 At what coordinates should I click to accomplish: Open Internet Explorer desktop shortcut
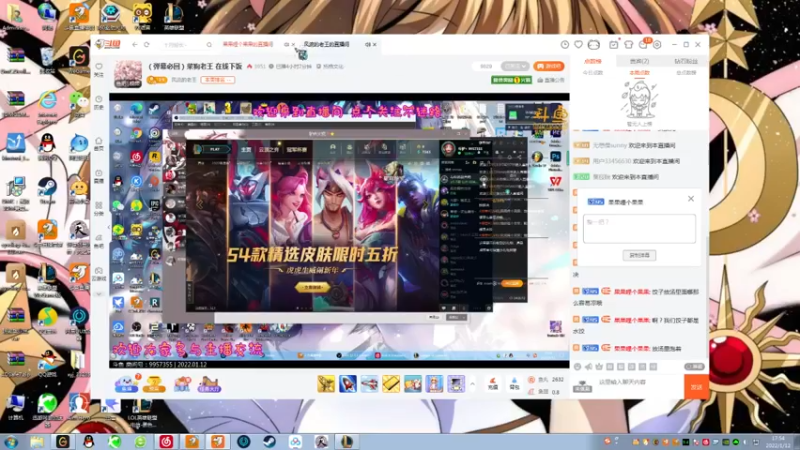(x=47, y=105)
